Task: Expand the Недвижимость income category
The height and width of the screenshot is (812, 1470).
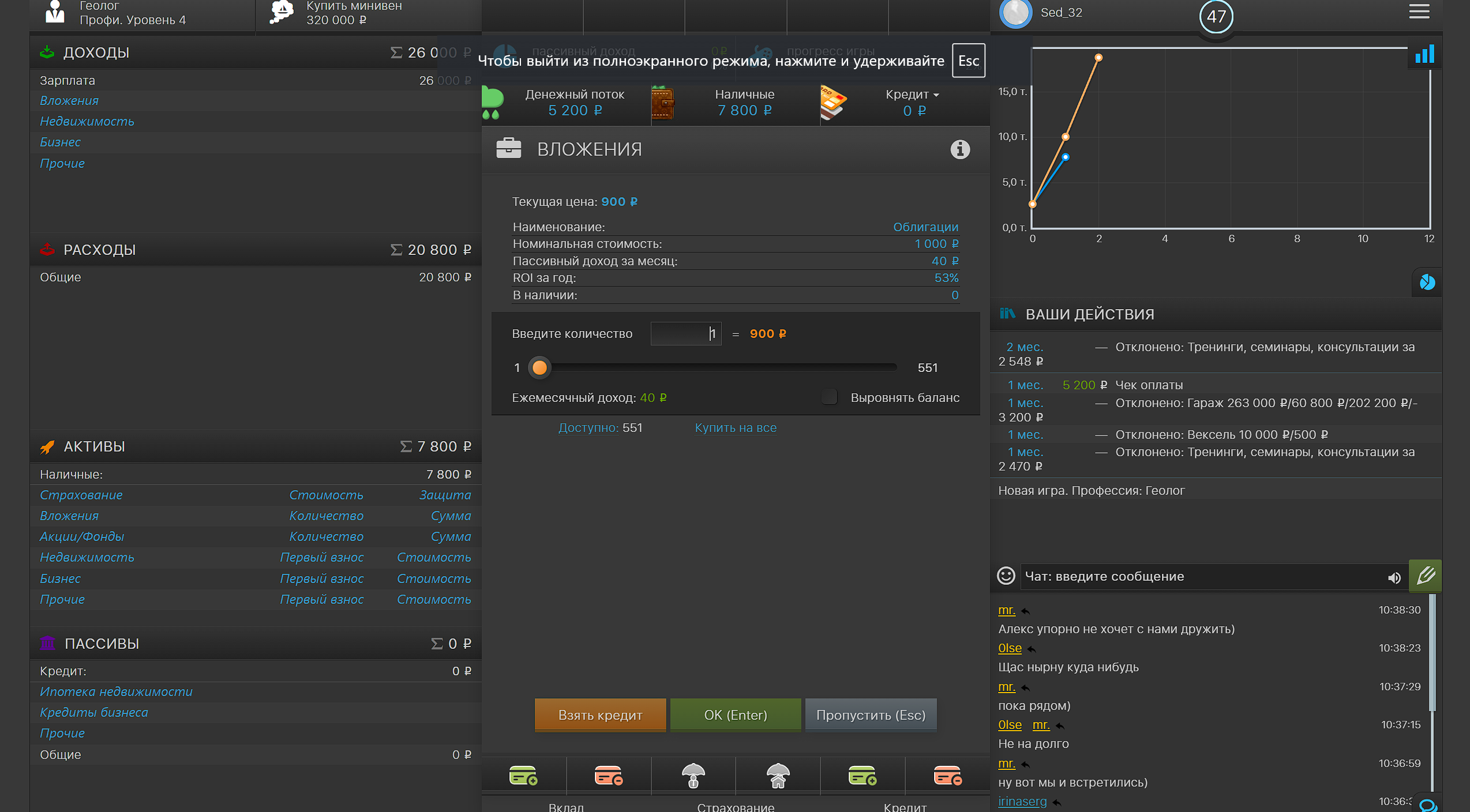Action: tap(87, 121)
